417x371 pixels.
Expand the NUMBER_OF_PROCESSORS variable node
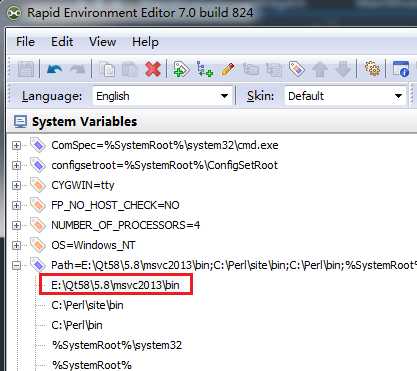pos(16,226)
